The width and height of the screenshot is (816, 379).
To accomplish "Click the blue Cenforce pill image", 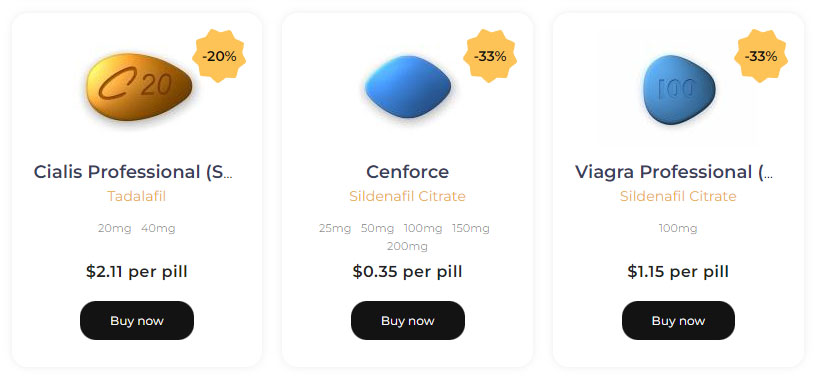I will pos(407,86).
